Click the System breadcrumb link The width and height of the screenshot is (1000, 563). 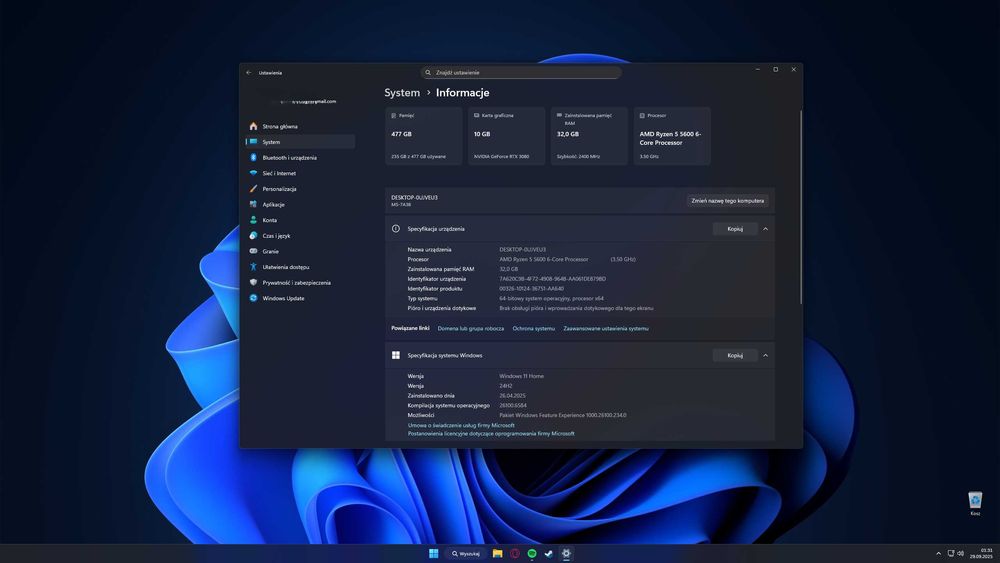point(402,92)
